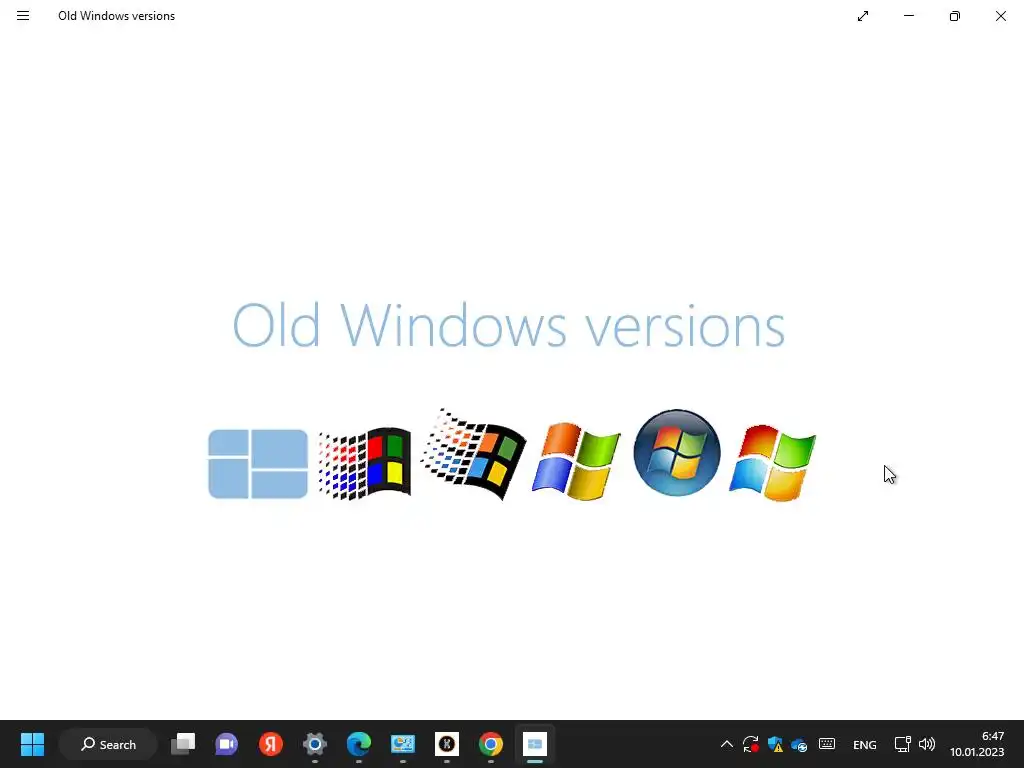
Task: Open the Windows Start menu
Action: click(x=32, y=744)
